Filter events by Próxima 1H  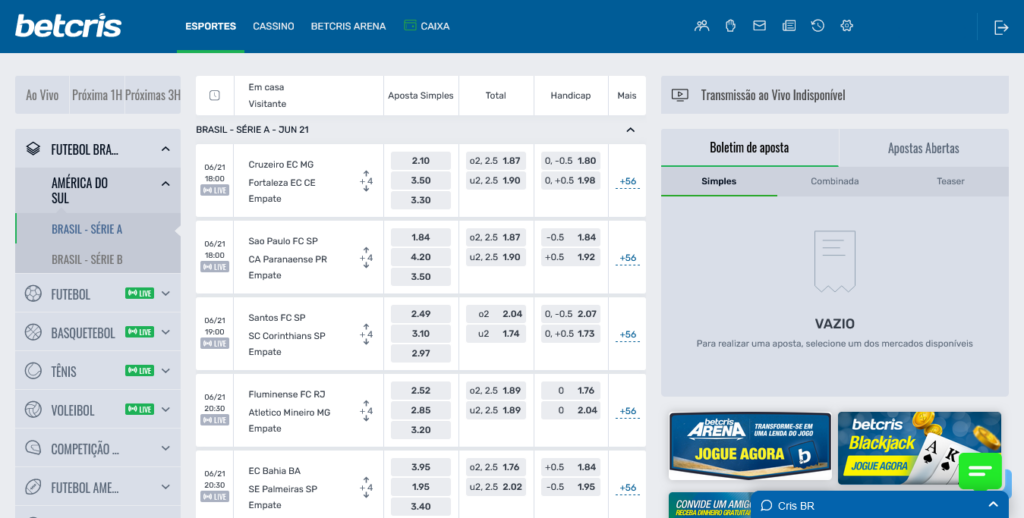97,95
